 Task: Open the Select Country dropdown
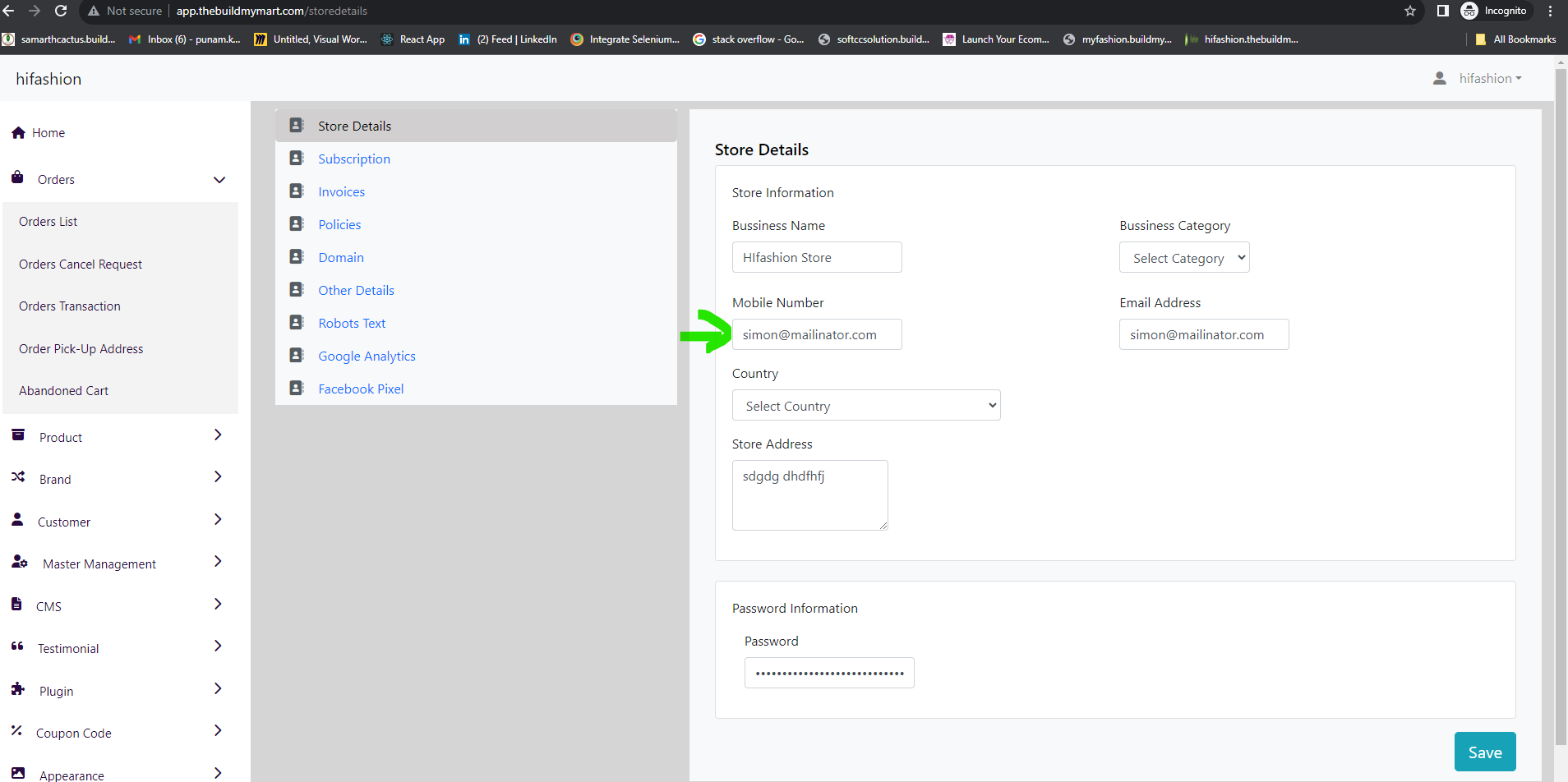point(866,405)
